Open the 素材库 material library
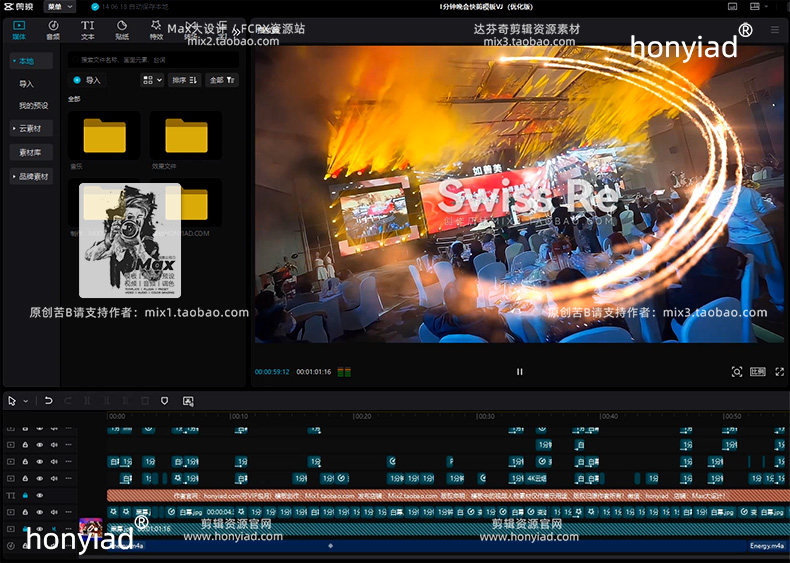Screen dimensions: 790x563 click(31, 152)
